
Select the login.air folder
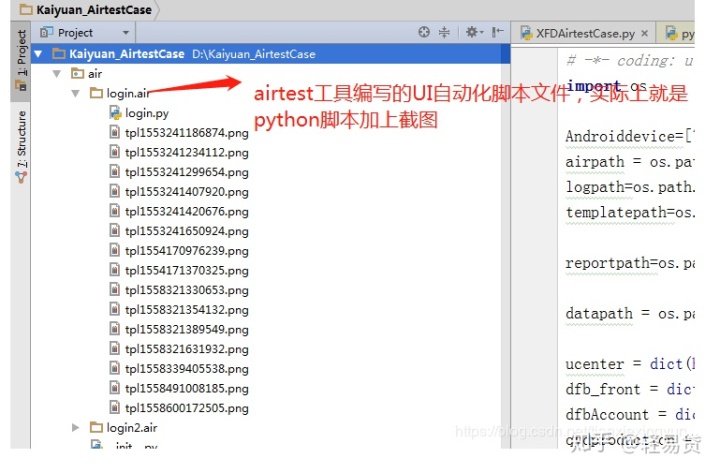click(128, 93)
